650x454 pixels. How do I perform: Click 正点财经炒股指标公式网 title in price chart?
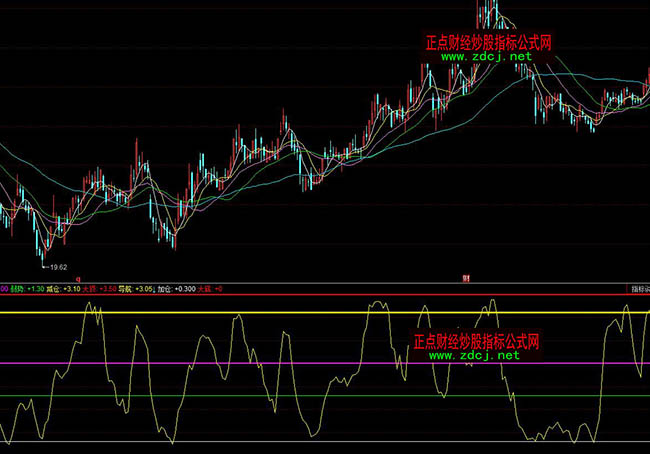487,43
